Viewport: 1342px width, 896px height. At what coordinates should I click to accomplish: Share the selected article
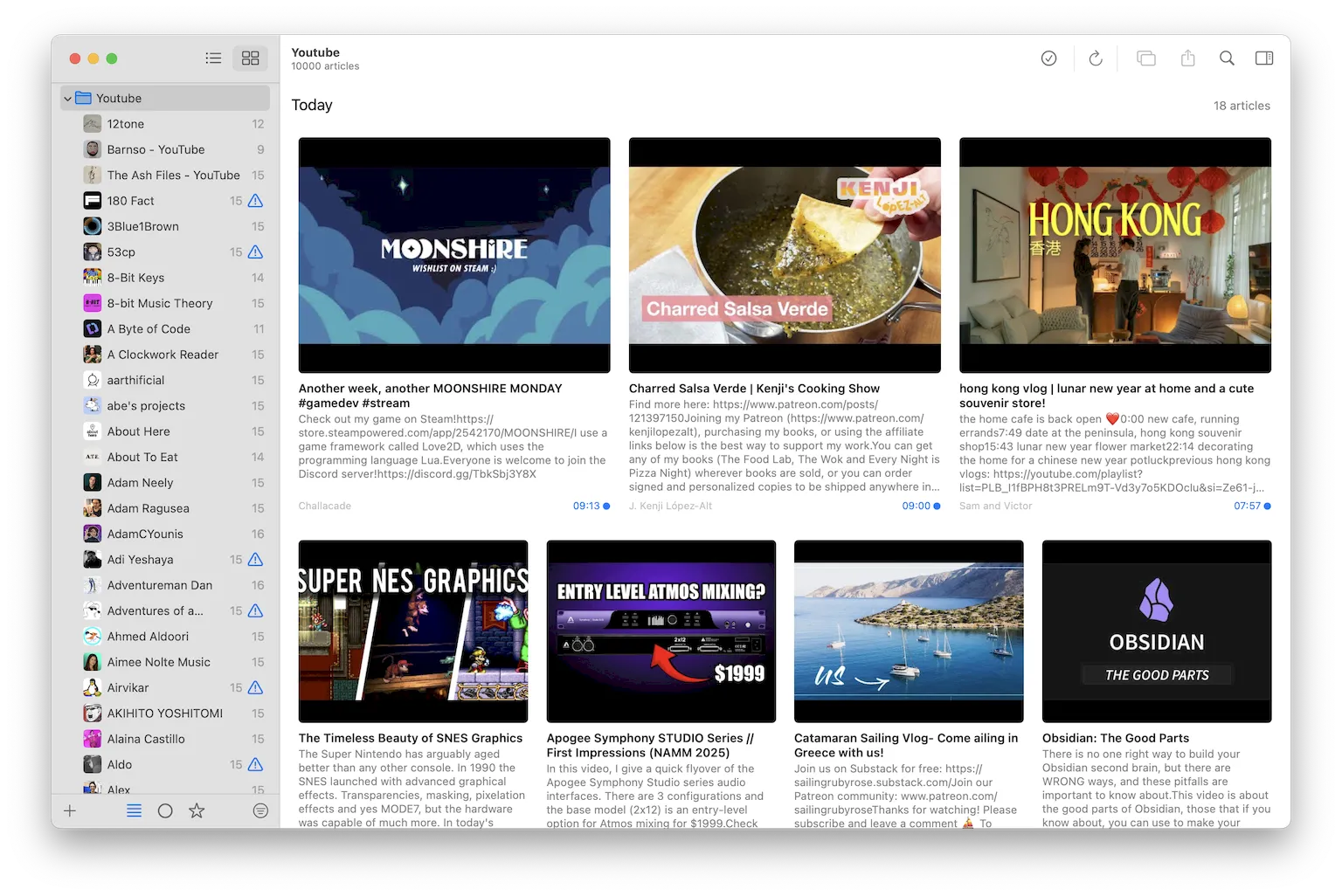(x=1187, y=58)
